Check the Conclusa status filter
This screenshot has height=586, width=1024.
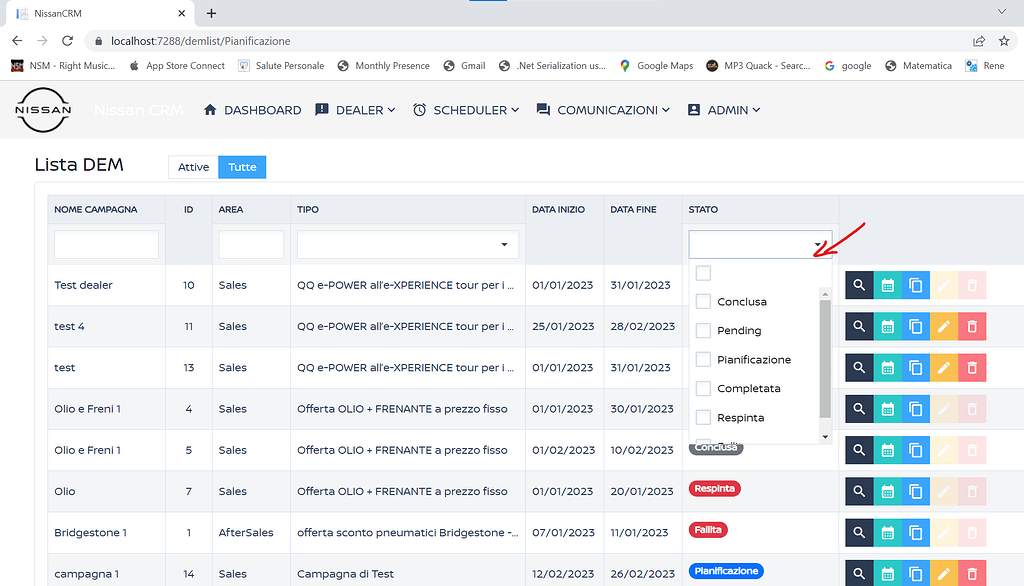click(703, 302)
